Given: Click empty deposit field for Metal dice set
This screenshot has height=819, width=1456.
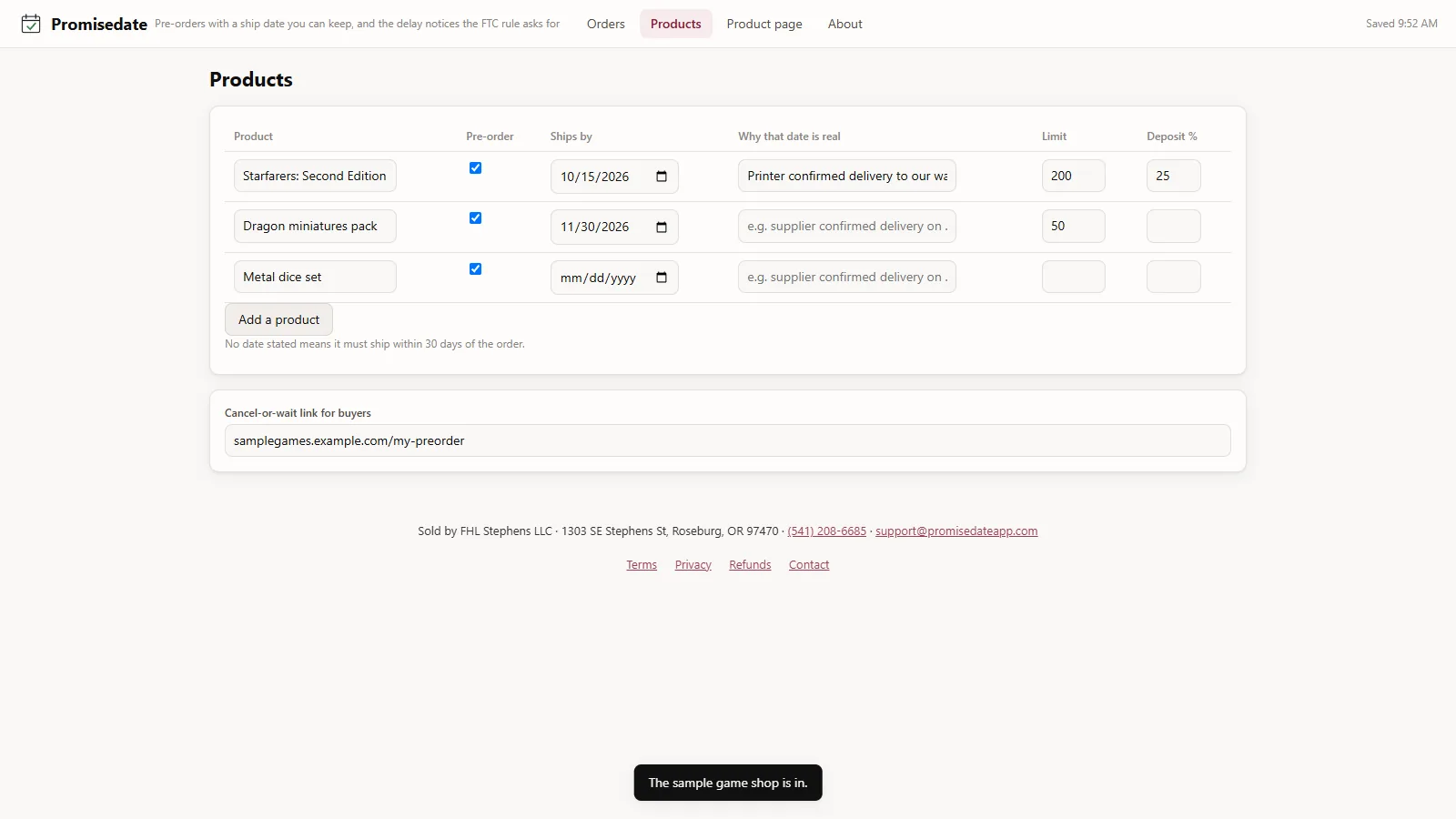Looking at the screenshot, I should (1174, 277).
